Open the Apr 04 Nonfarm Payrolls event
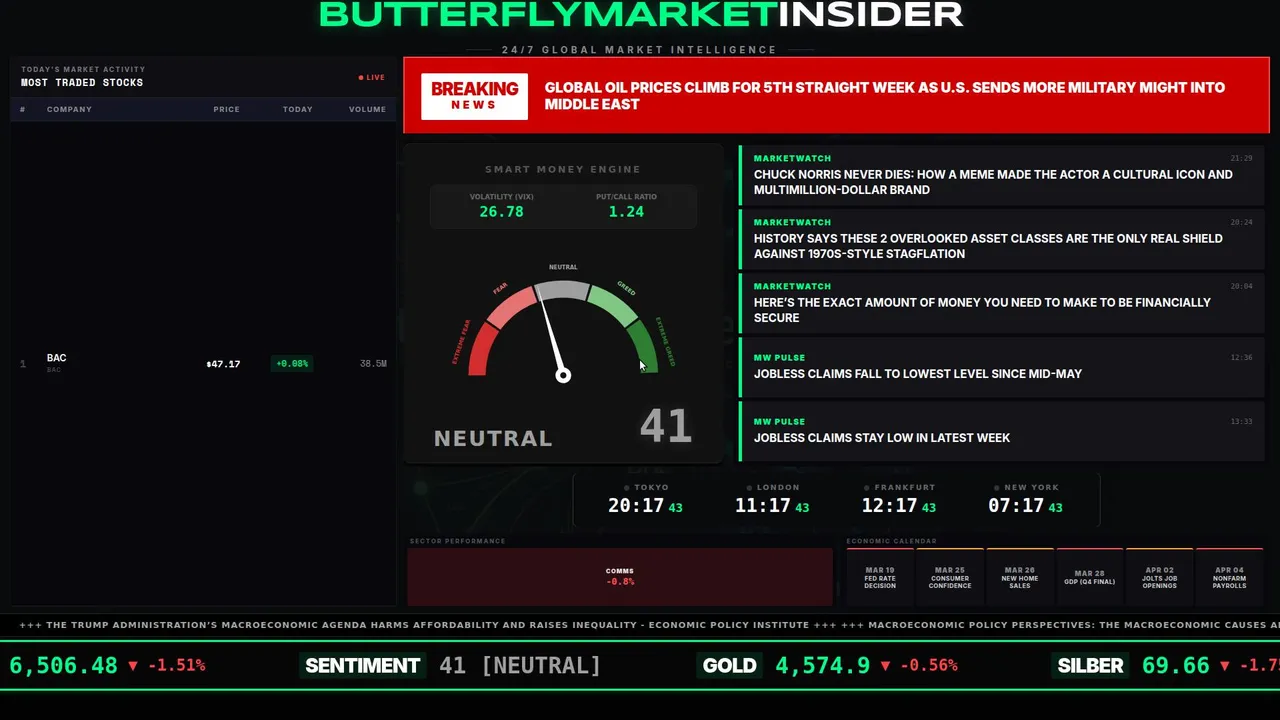The width and height of the screenshot is (1280, 720). click(1230, 577)
